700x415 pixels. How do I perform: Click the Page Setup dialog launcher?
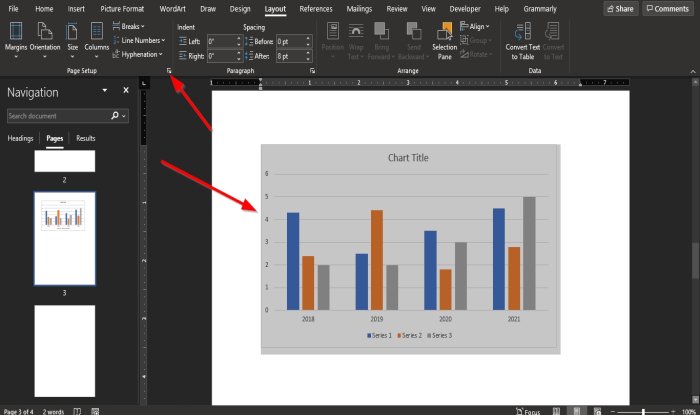coord(170,73)
